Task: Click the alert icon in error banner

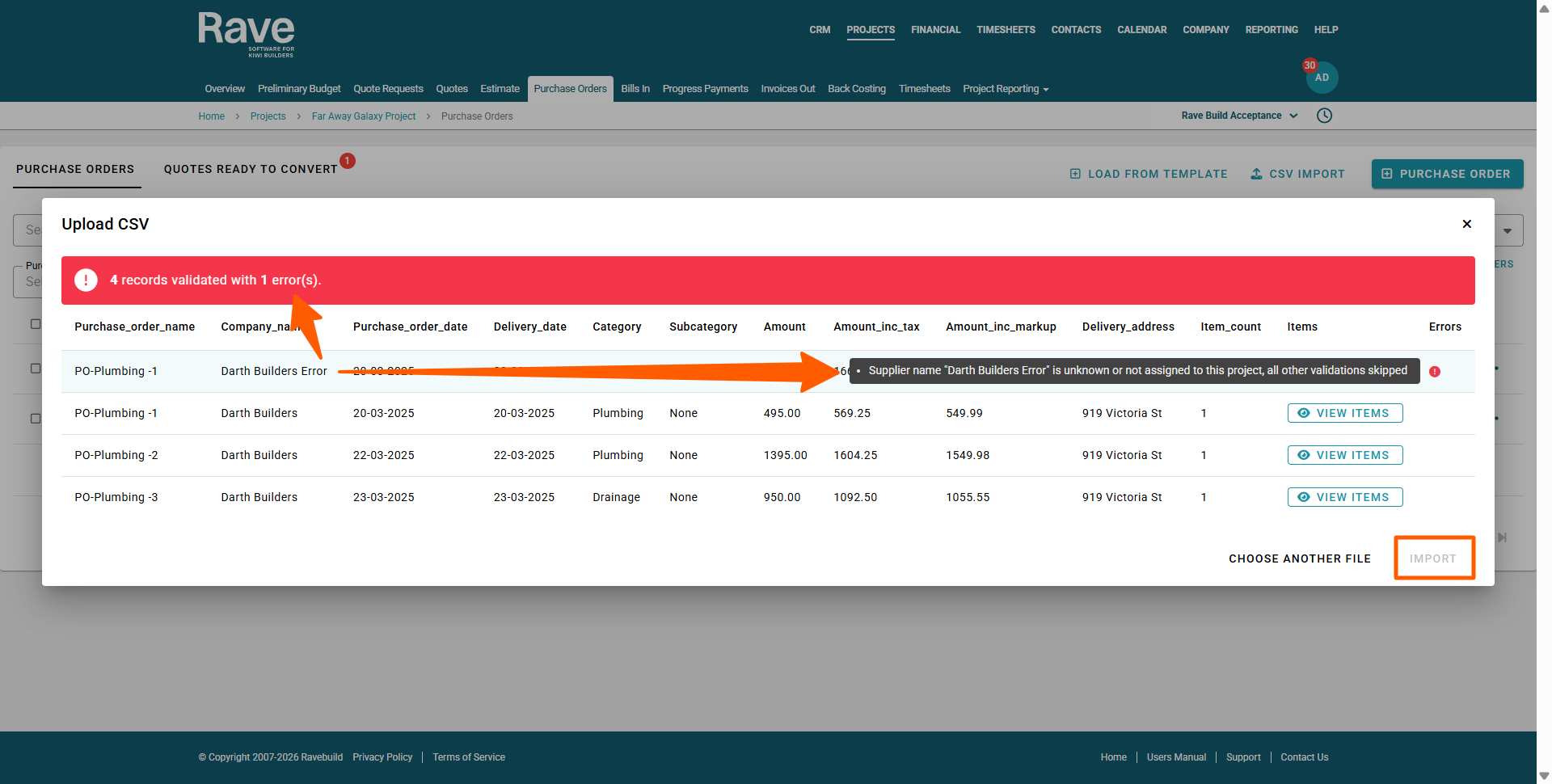Action: coord(86,280)
